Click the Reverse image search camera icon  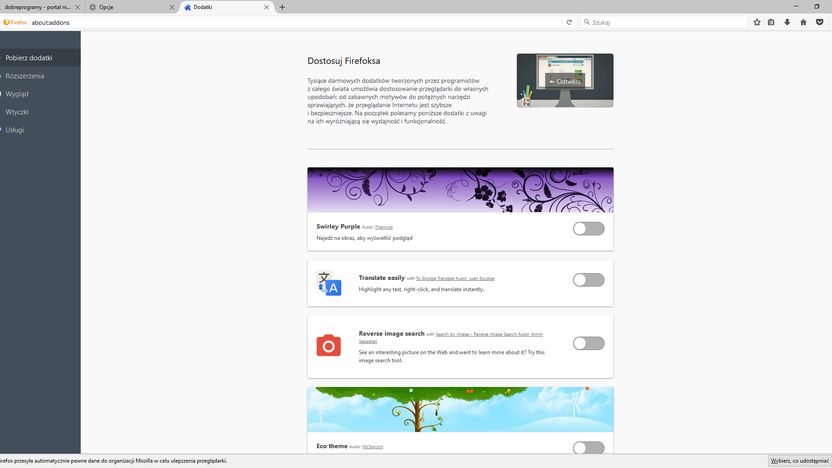point(329,345)
